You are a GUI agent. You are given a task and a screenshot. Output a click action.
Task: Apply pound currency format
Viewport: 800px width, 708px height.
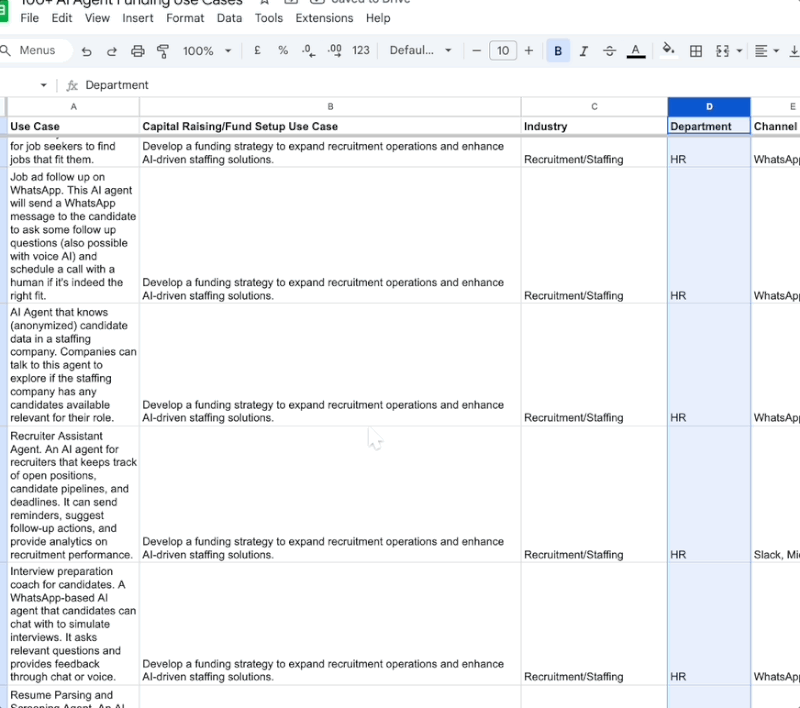point(257,51)
